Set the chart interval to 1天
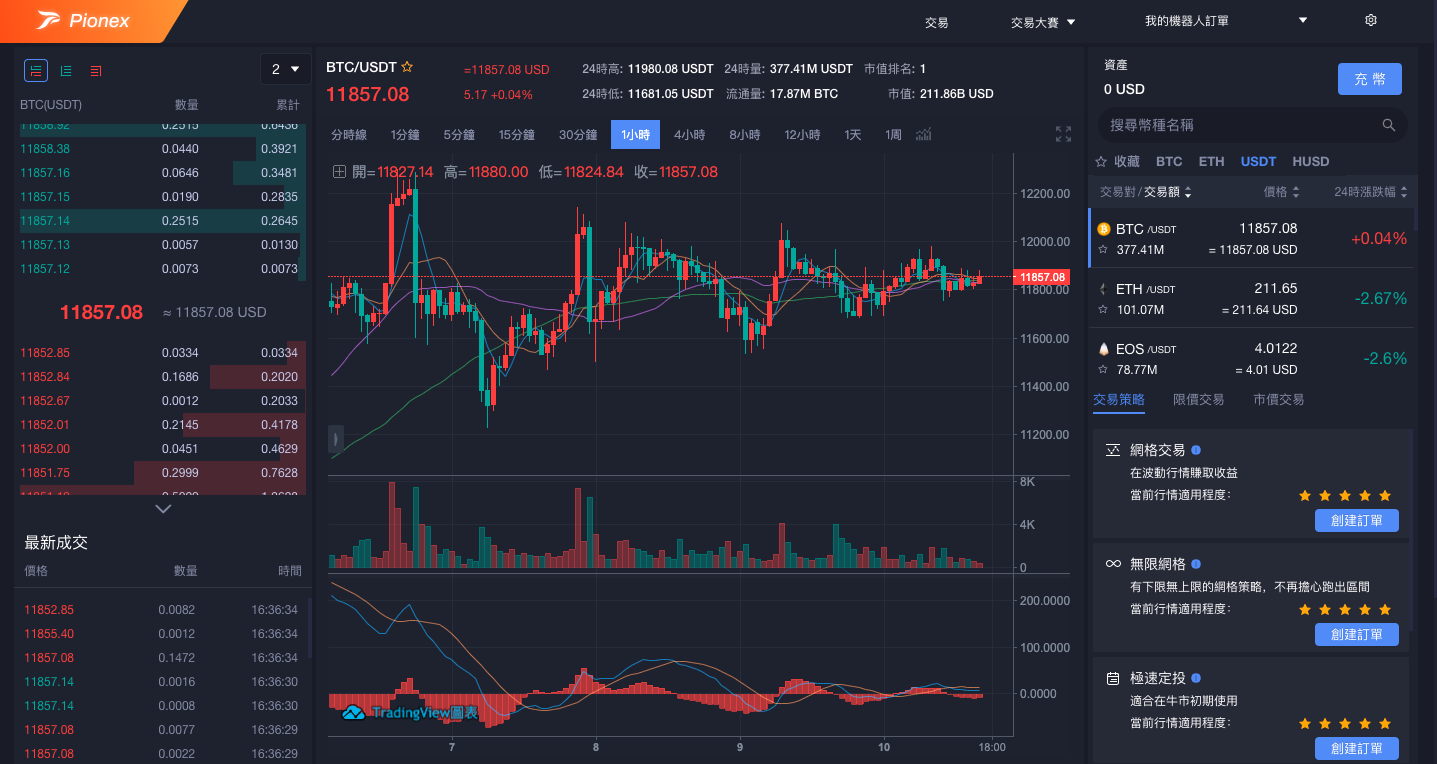The height and width of the screenshot is (764, 1437). click(x=853, y=135)
